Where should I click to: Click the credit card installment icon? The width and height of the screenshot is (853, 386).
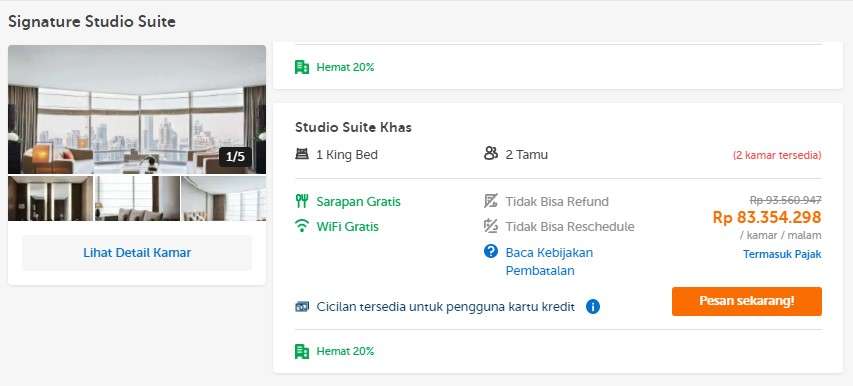(302, 307)
